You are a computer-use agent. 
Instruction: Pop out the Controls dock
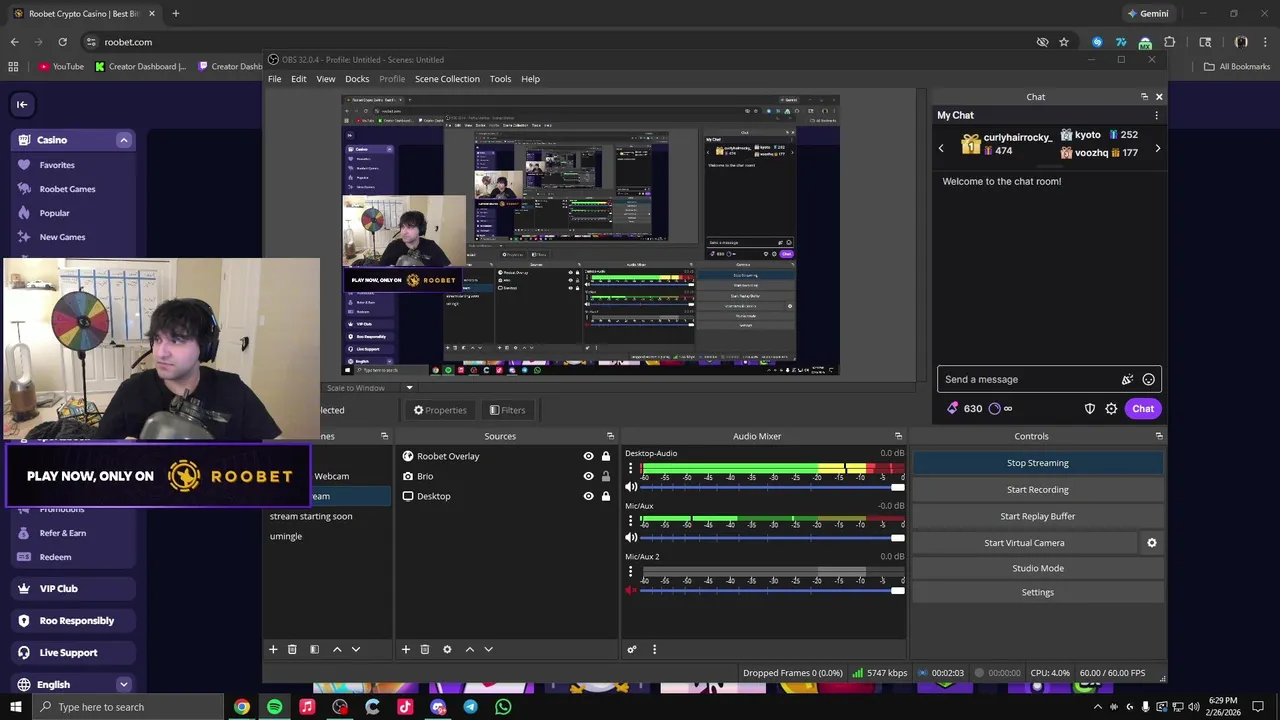[x=1159, y=436]
